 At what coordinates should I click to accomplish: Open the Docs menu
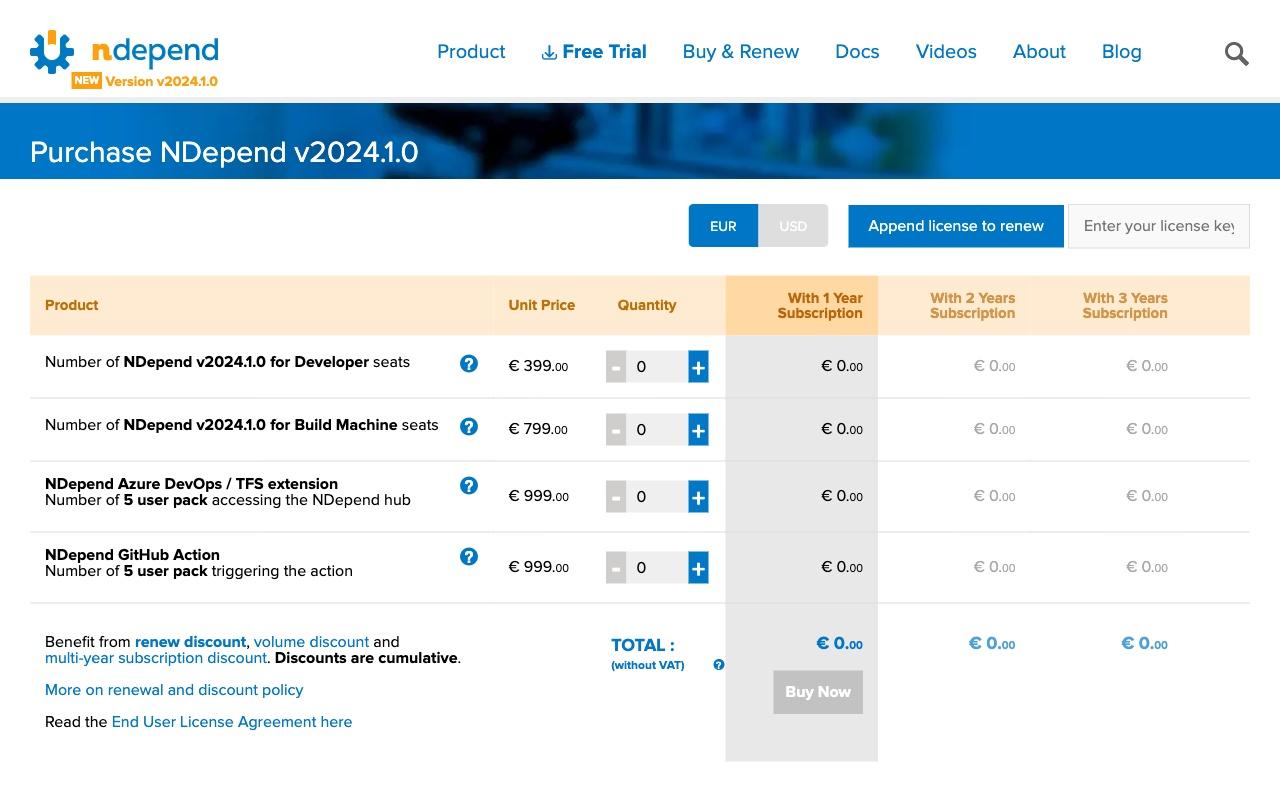(857, 52)
